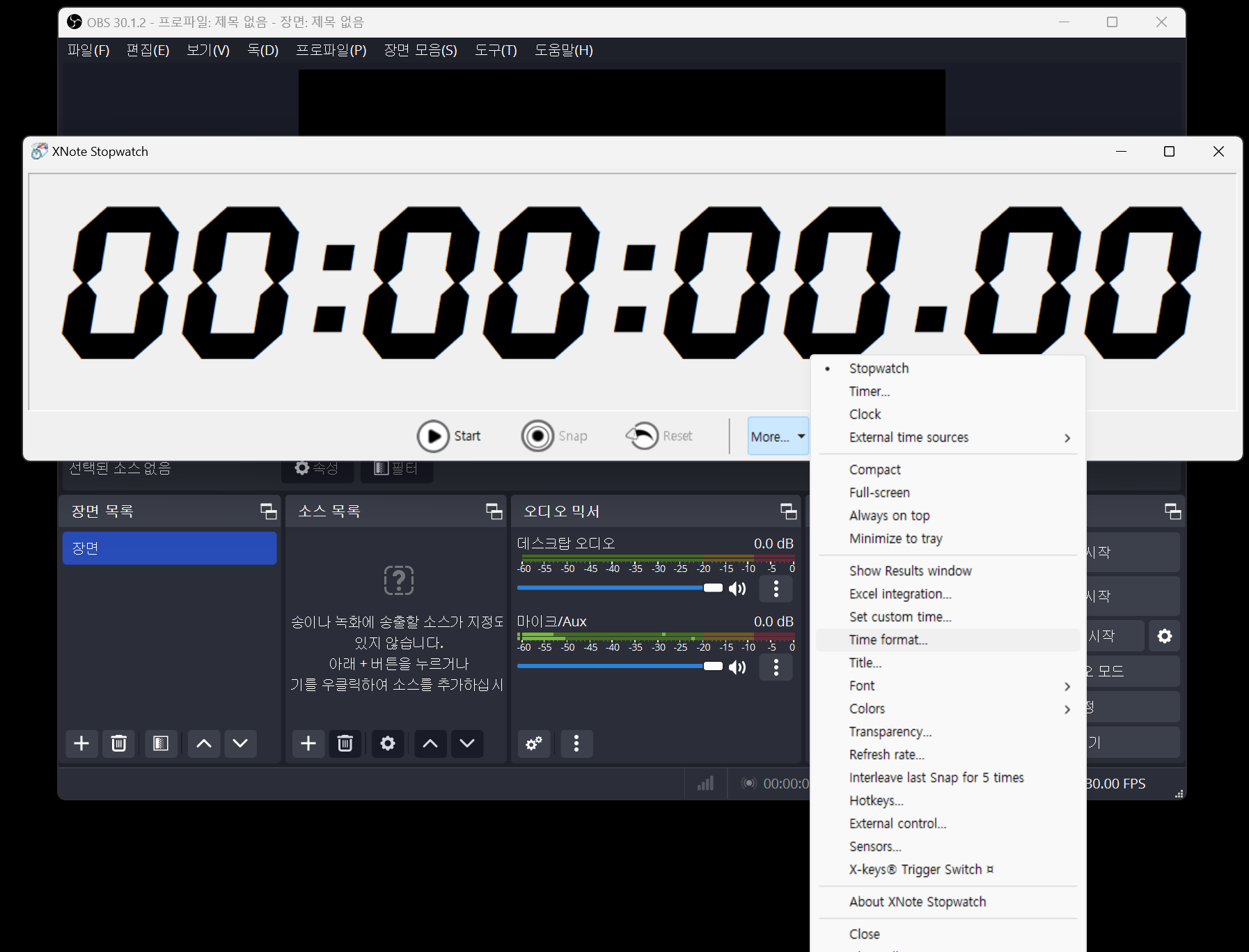
Task: Pop out the controls dock icon
Action: click(1173, 511)
